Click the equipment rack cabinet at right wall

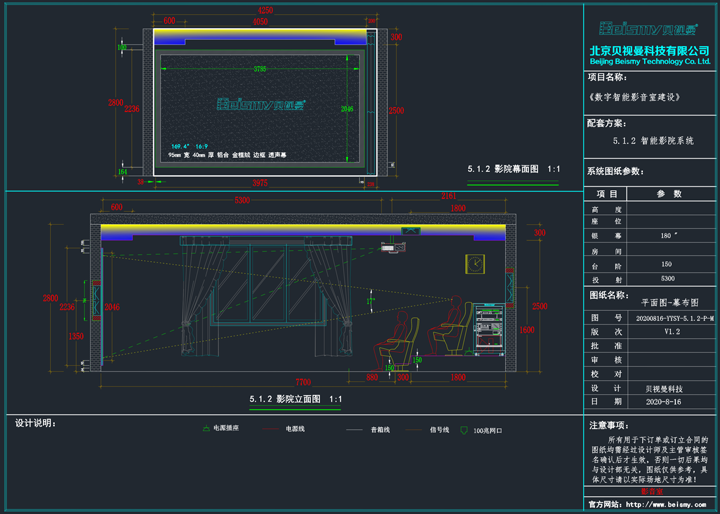489,328
